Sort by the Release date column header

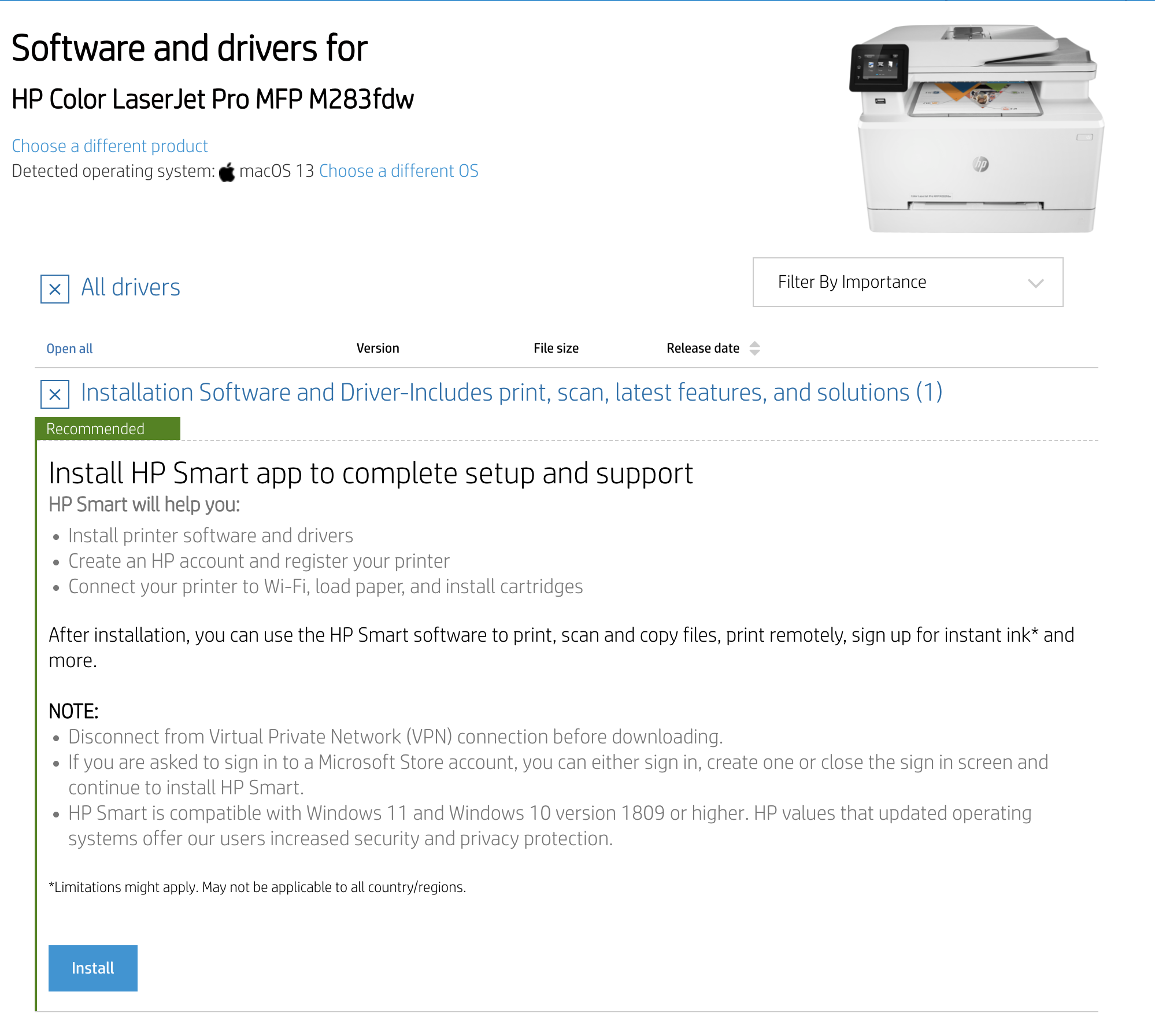pyautogui.click(x=702, y=348)
